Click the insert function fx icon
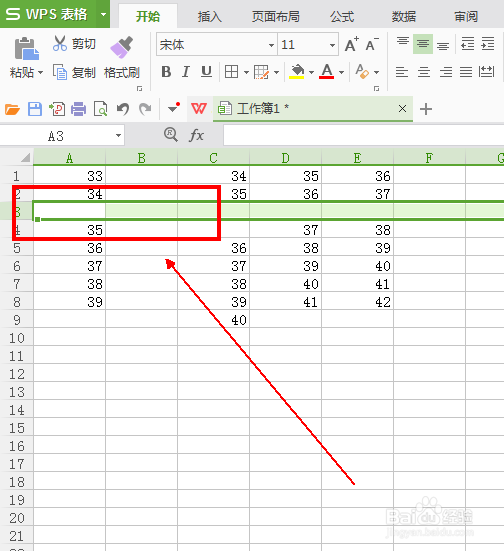This screenshot has height=551, width=504. pyautogui.click(x=196, y=135)
